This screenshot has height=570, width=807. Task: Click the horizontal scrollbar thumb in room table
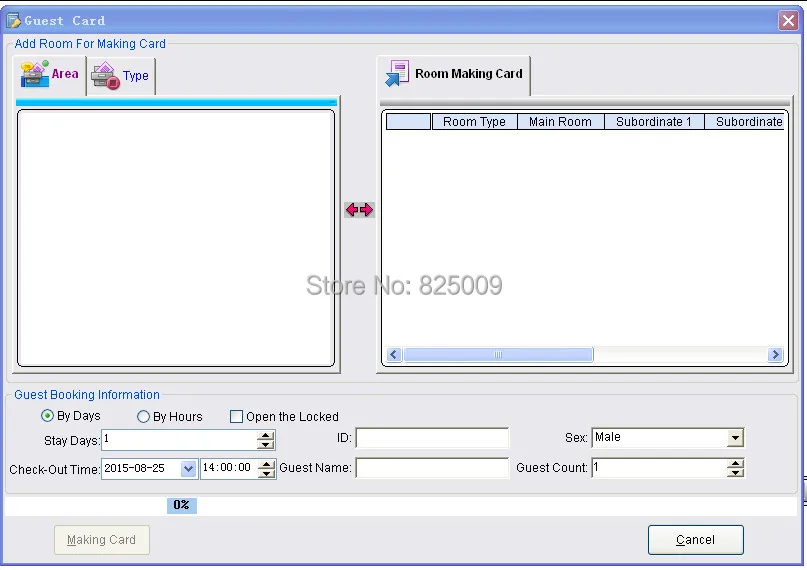point(498,354)
